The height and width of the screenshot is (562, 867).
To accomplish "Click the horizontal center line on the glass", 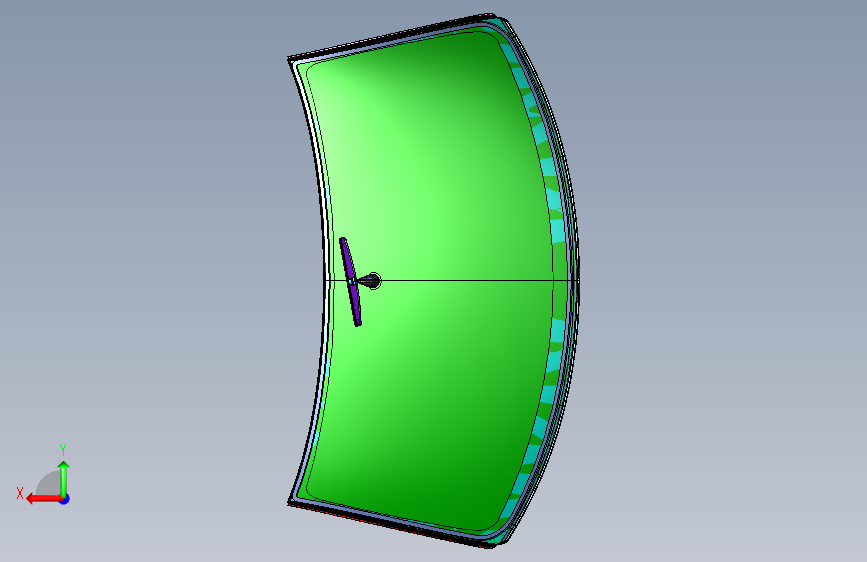I will coord(467,280).
